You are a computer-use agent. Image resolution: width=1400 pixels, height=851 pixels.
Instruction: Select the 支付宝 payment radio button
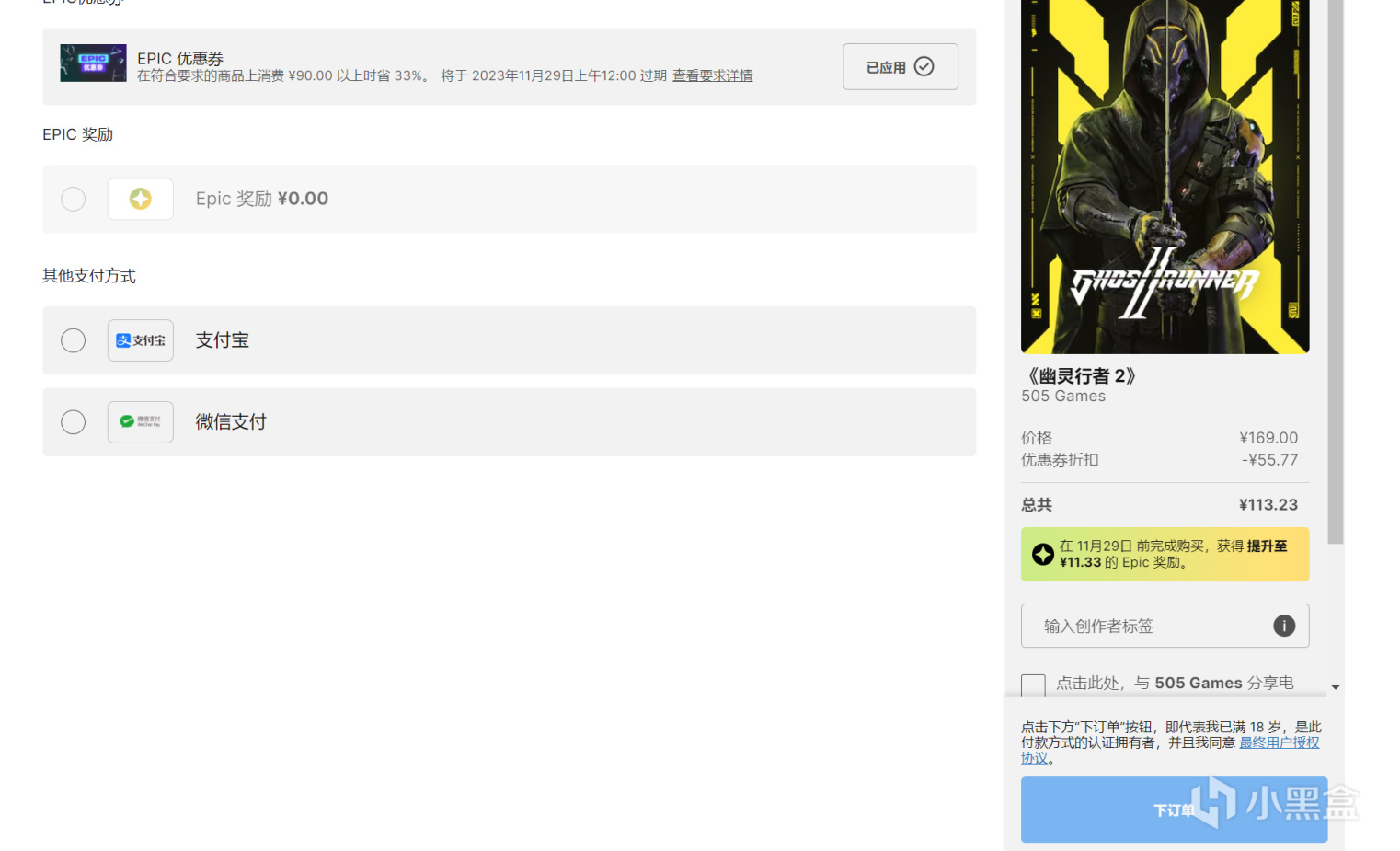pos(74,340)
